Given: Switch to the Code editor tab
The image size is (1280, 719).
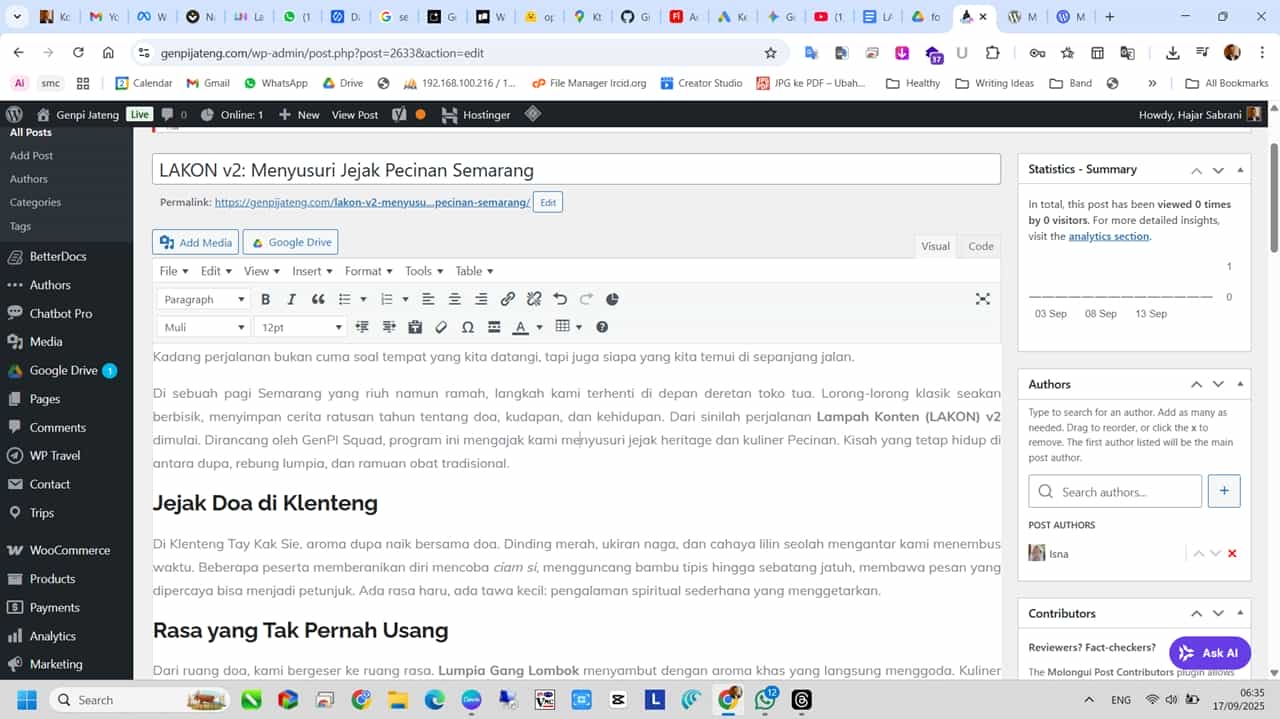Looking at the screenshot, I should click(x=979, y=246).
